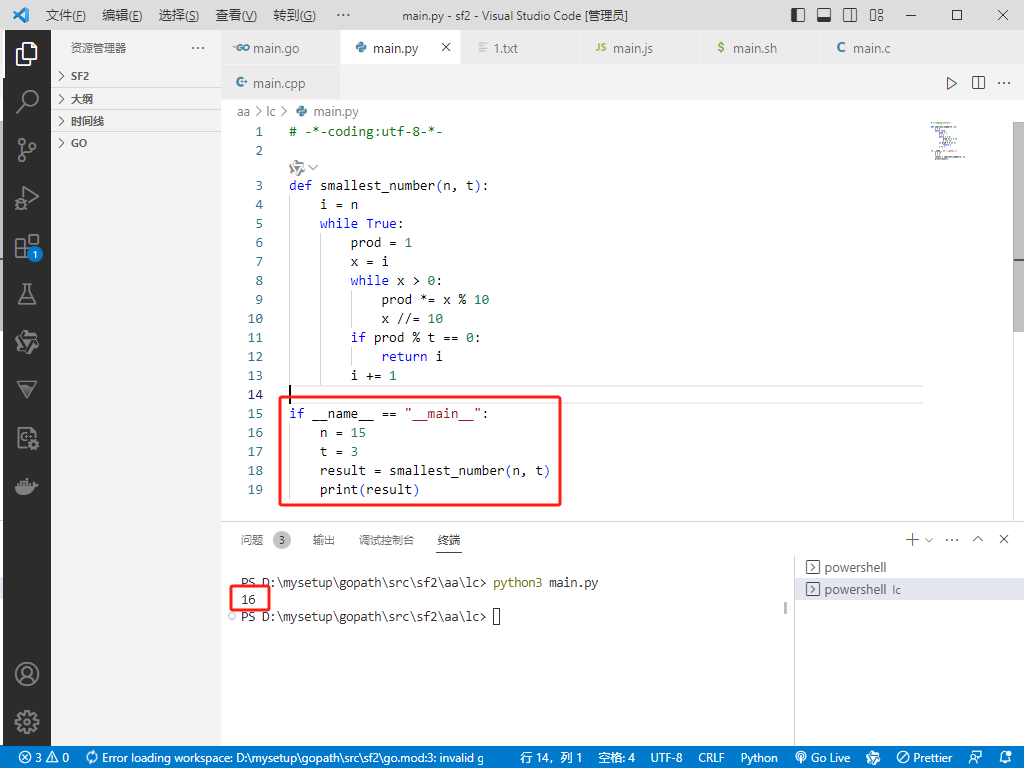
Task: Close the main.py editor tab
Action: (x=446, y=47)
